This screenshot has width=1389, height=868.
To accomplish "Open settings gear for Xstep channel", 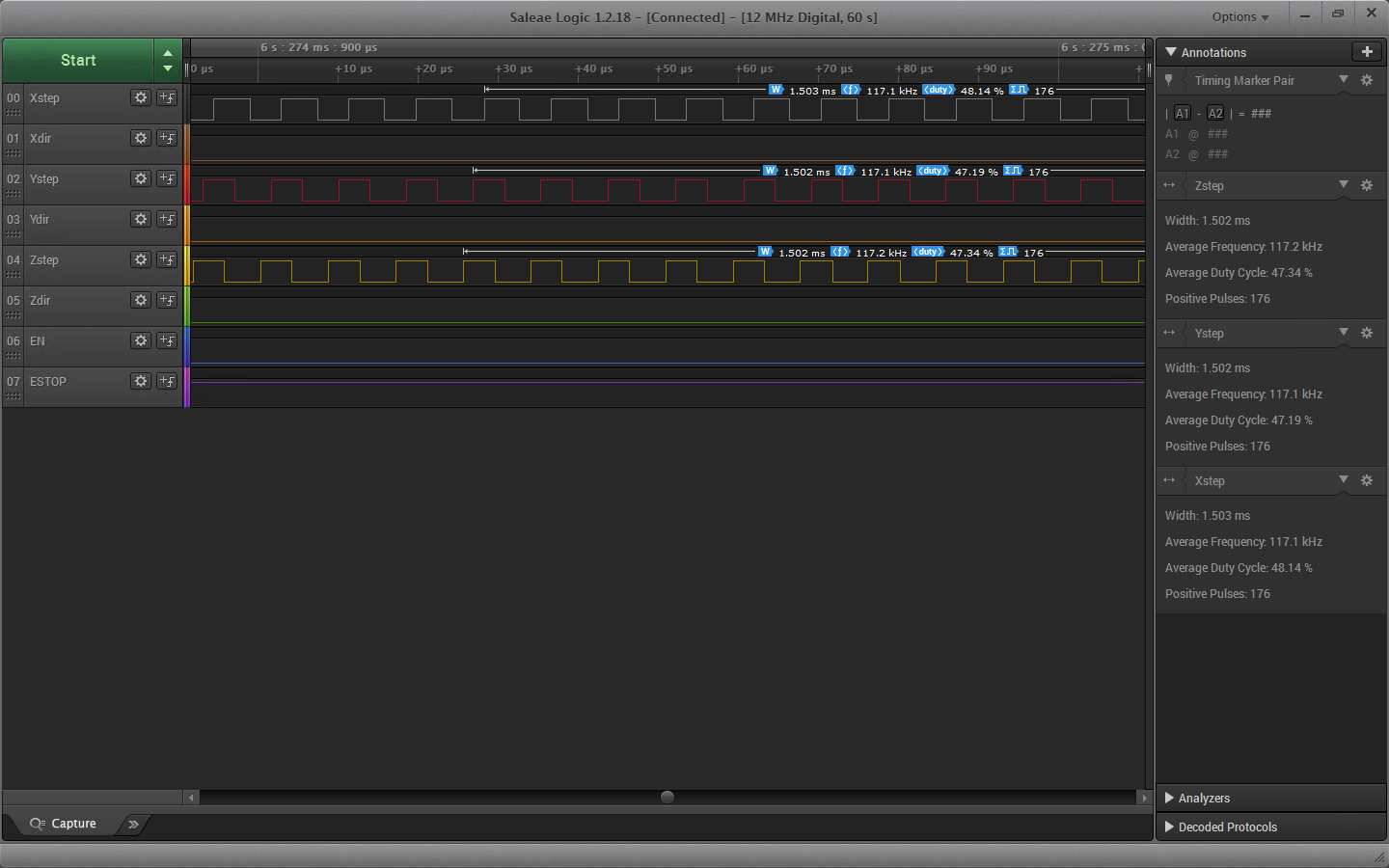I will pyautogui.click(x=141, y=97).
